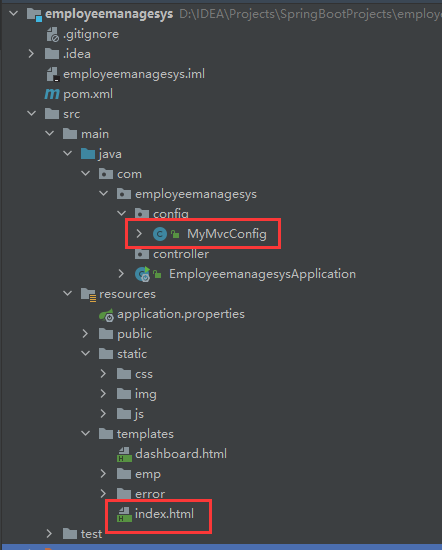Click the Maven pom.xml icon
The image size is (442, 550).
[52, 94]
